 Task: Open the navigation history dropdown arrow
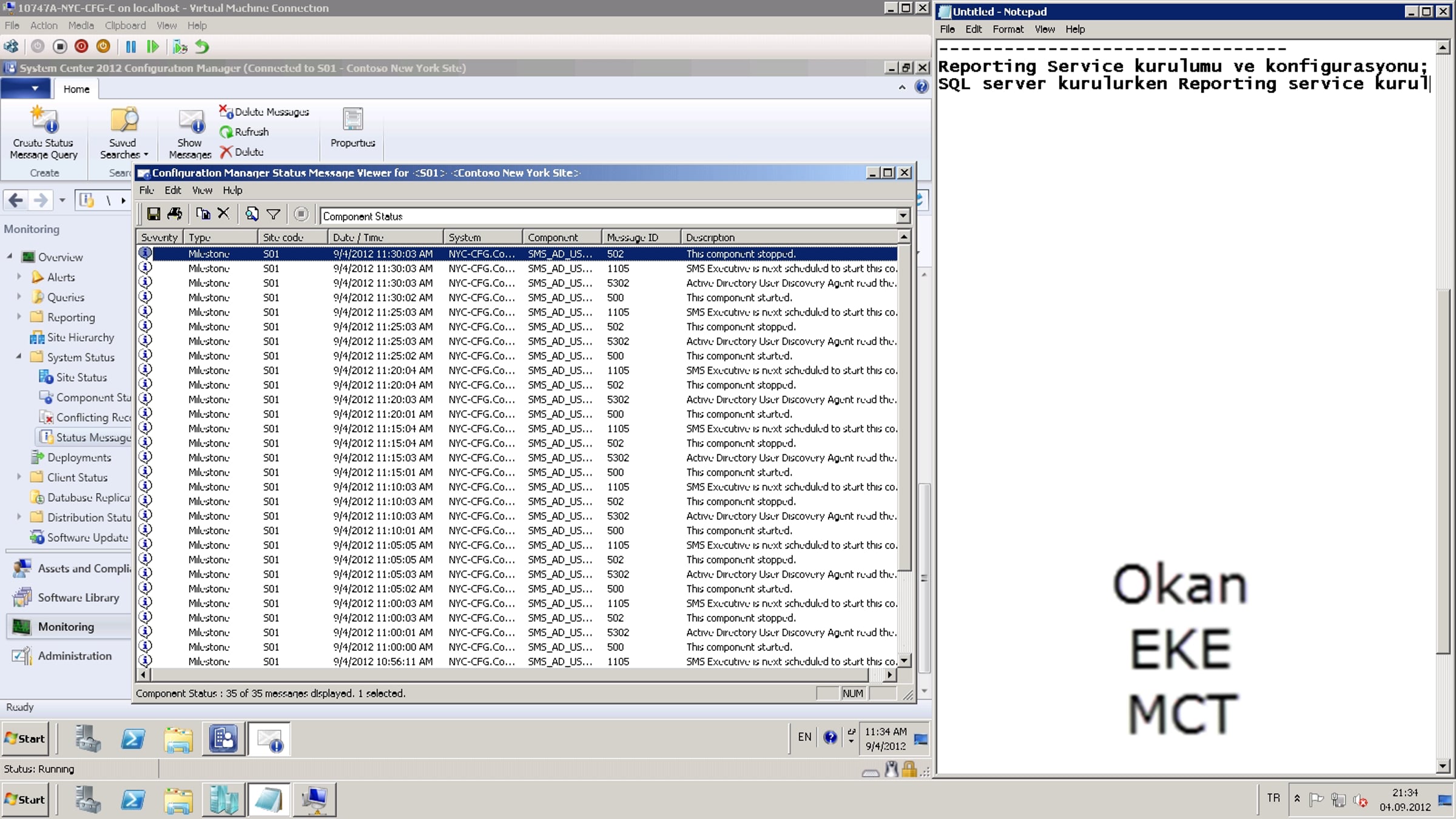[x=62, y=200]
